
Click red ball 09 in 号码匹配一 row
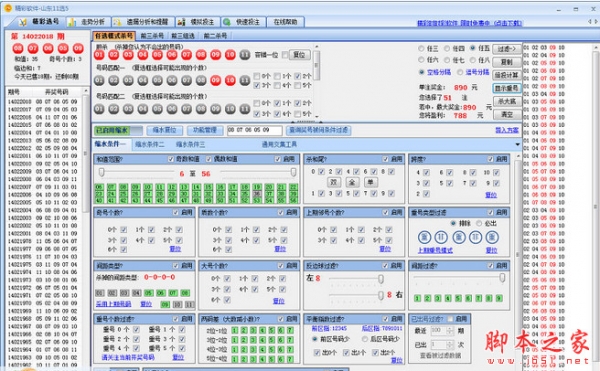[215, 80]
